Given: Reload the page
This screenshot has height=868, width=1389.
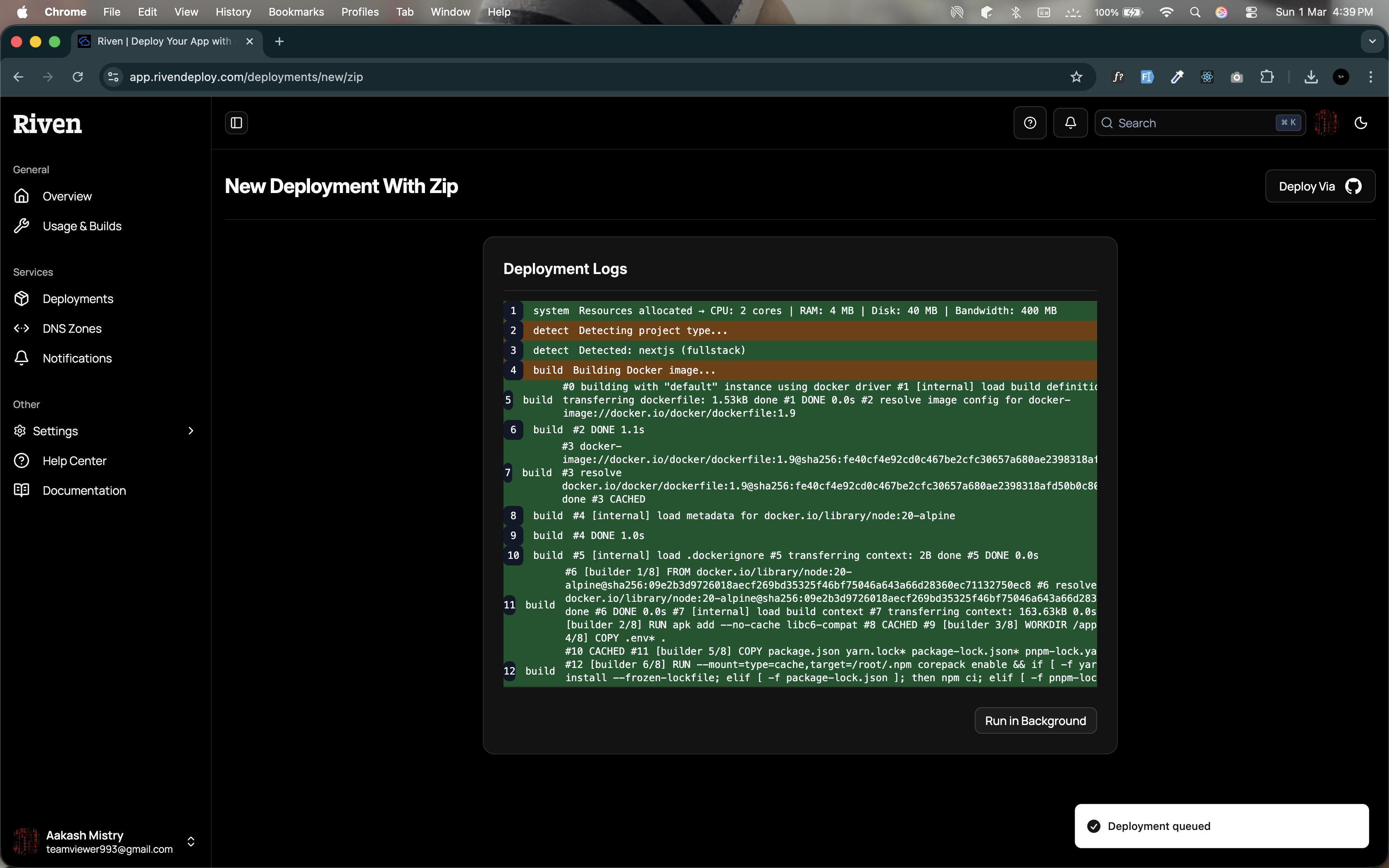Looking at the screenshot, I should click(78, 77).
